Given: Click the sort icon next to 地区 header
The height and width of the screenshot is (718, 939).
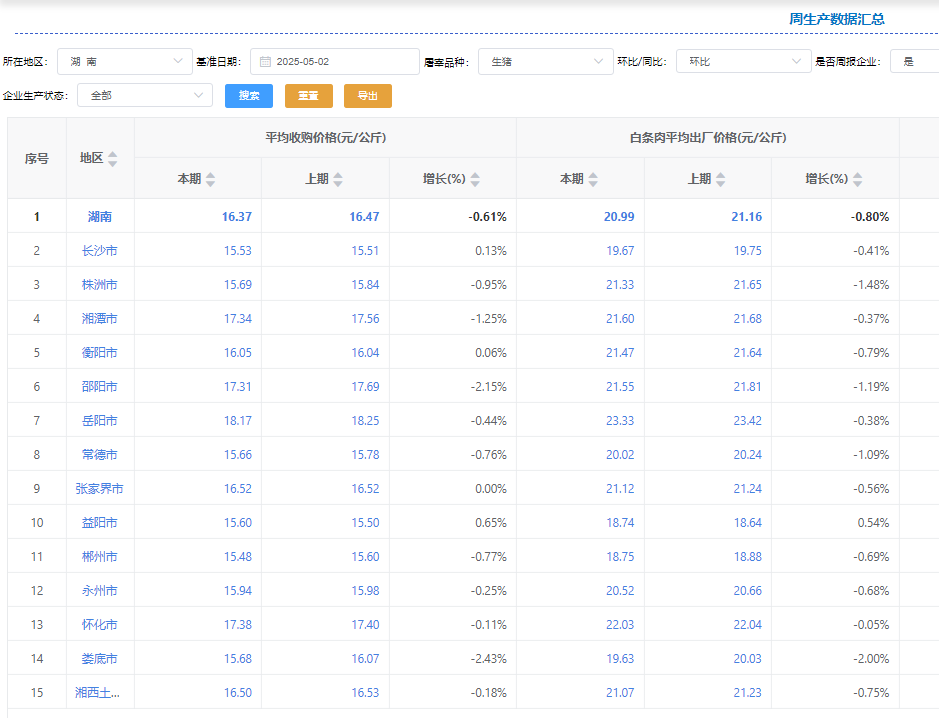Looking at the screenshot, I should pyautogui.click(x=113, y=159).
